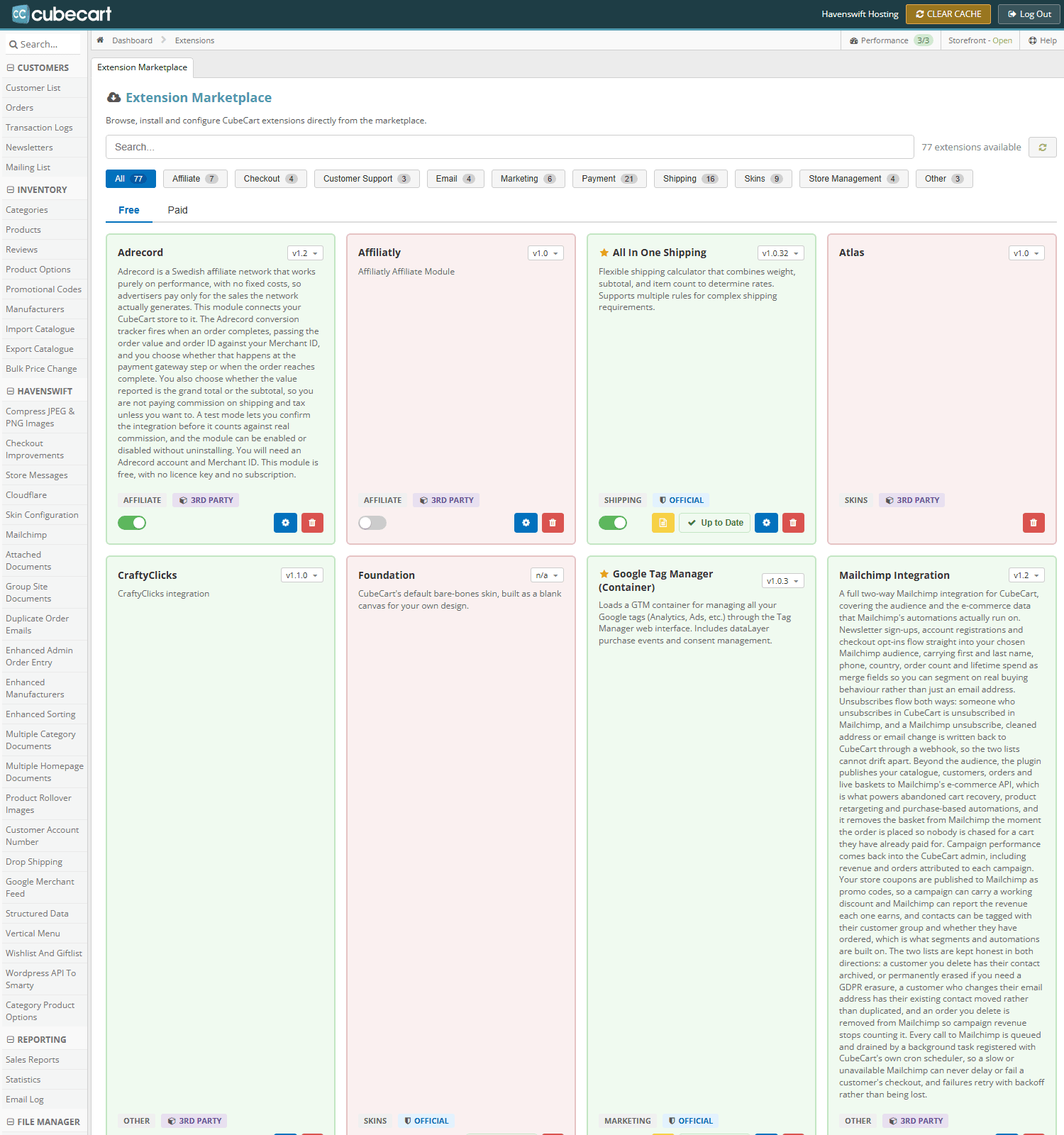Open the Performance 3/3 indicator
The image size is (1064, 1135).
click(891, 40)
